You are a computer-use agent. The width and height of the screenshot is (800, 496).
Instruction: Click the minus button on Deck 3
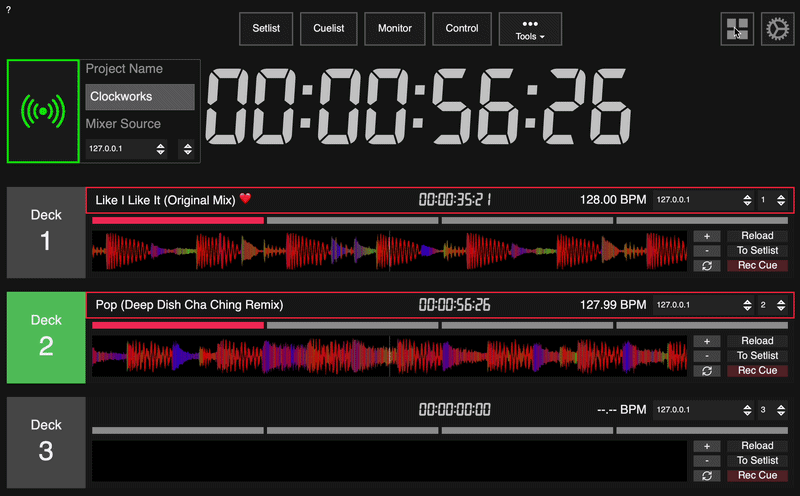coord(707,461)
